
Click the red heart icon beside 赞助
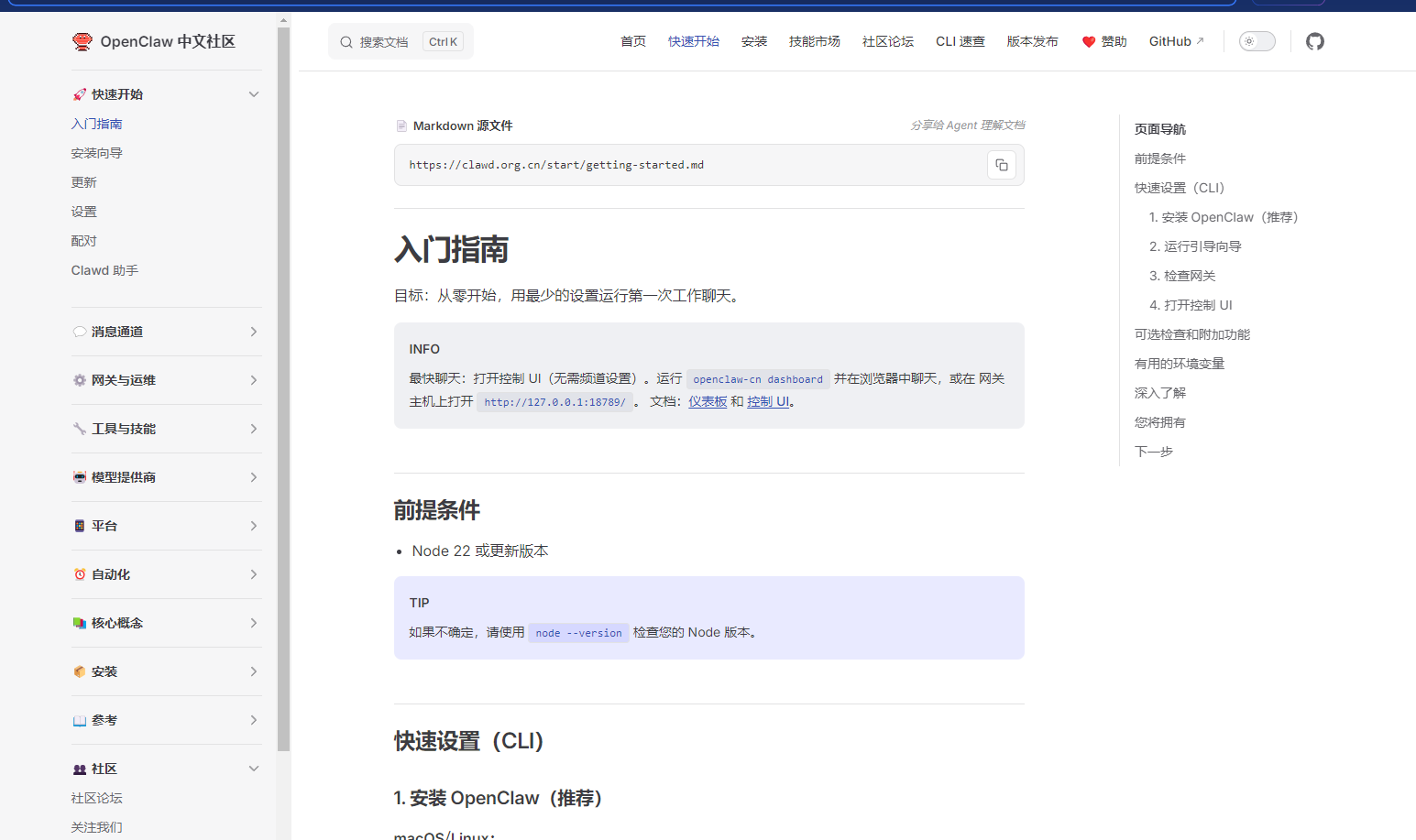coord(1089,42)
